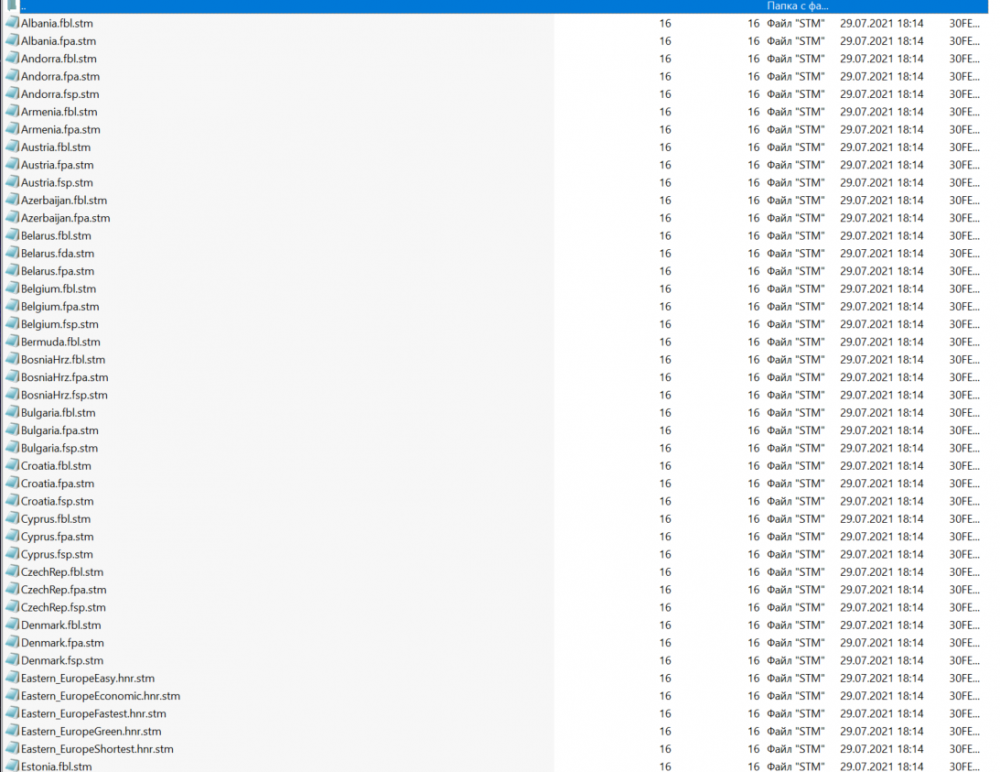Click the file icon beside Belarus.fda.stm
This screenshot has width=1000, height=772.
click(x=12, y=253)
